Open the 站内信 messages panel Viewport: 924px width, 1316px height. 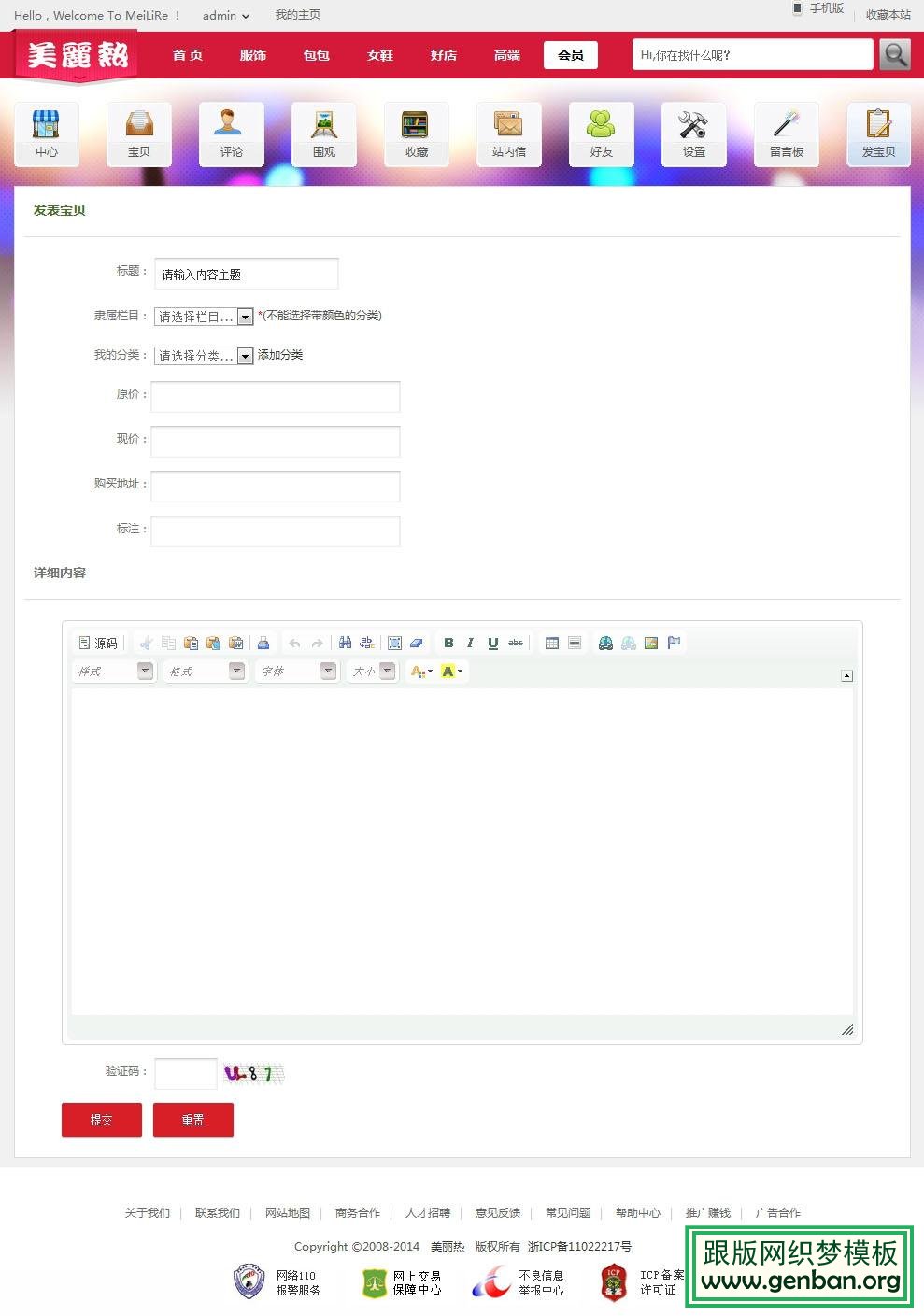(508, 134)
